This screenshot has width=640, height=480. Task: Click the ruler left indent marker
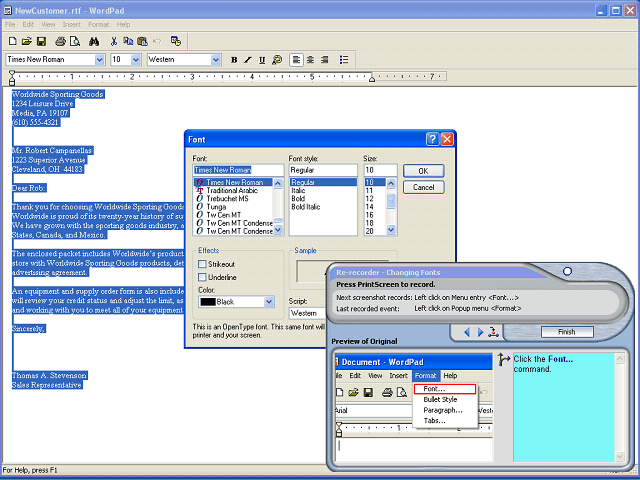pyautogui.click(x=12, y=77)
